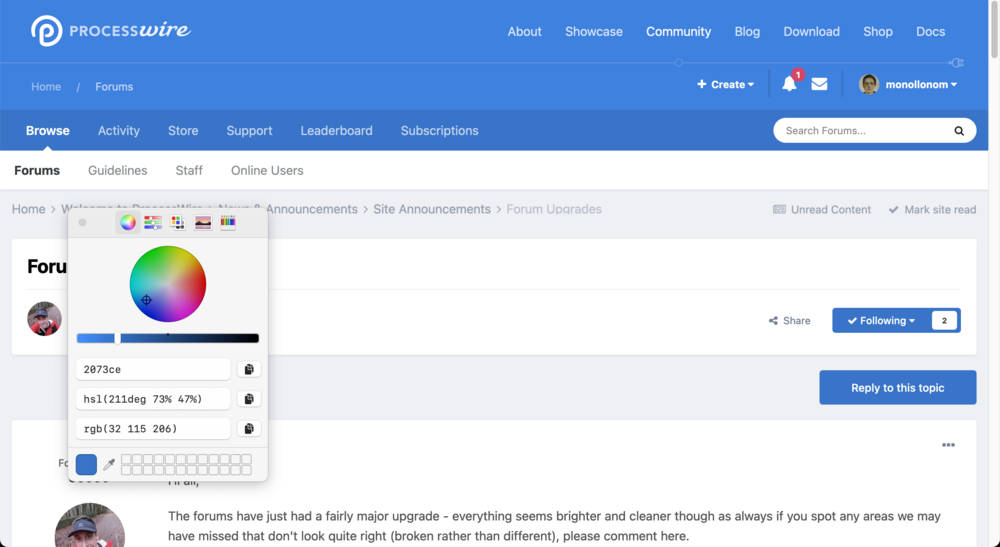
Task: Click the search magnifier icon
Action: click(x=959, y=131)
